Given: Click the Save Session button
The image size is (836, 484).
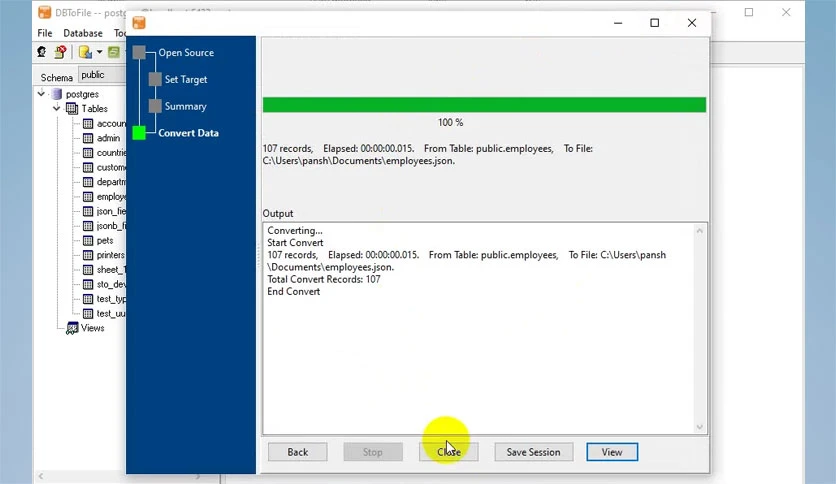Looking at the screenshot, I should click(533, 452).
